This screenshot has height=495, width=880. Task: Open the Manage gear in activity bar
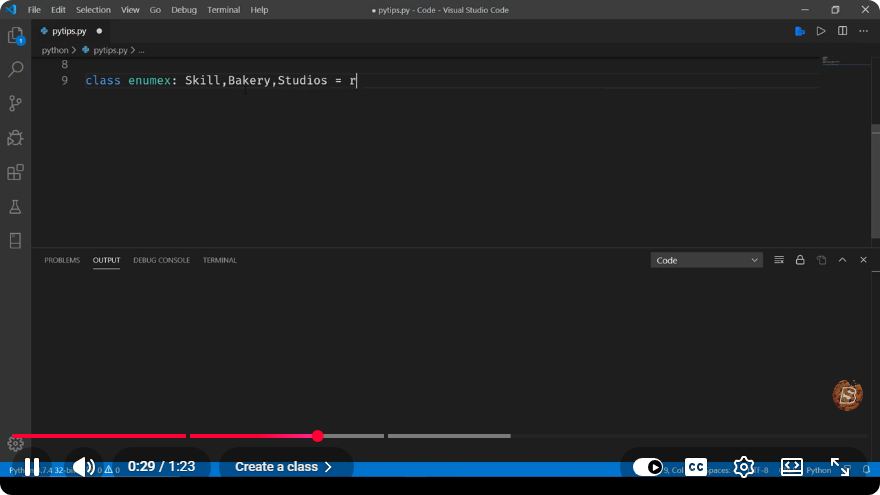(15, 443)
